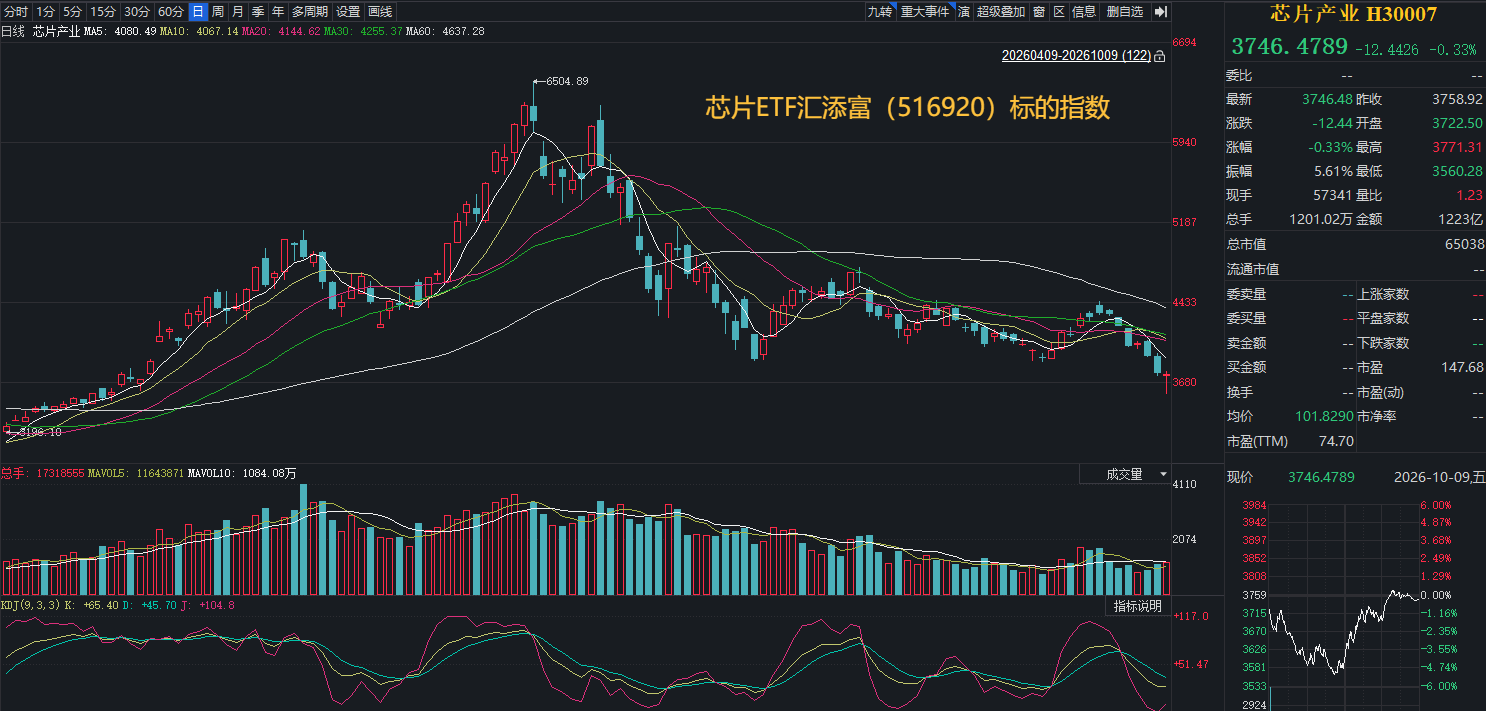Switch to the 月 monthly chart
The image size is (1486, 711).
(238, 12)
